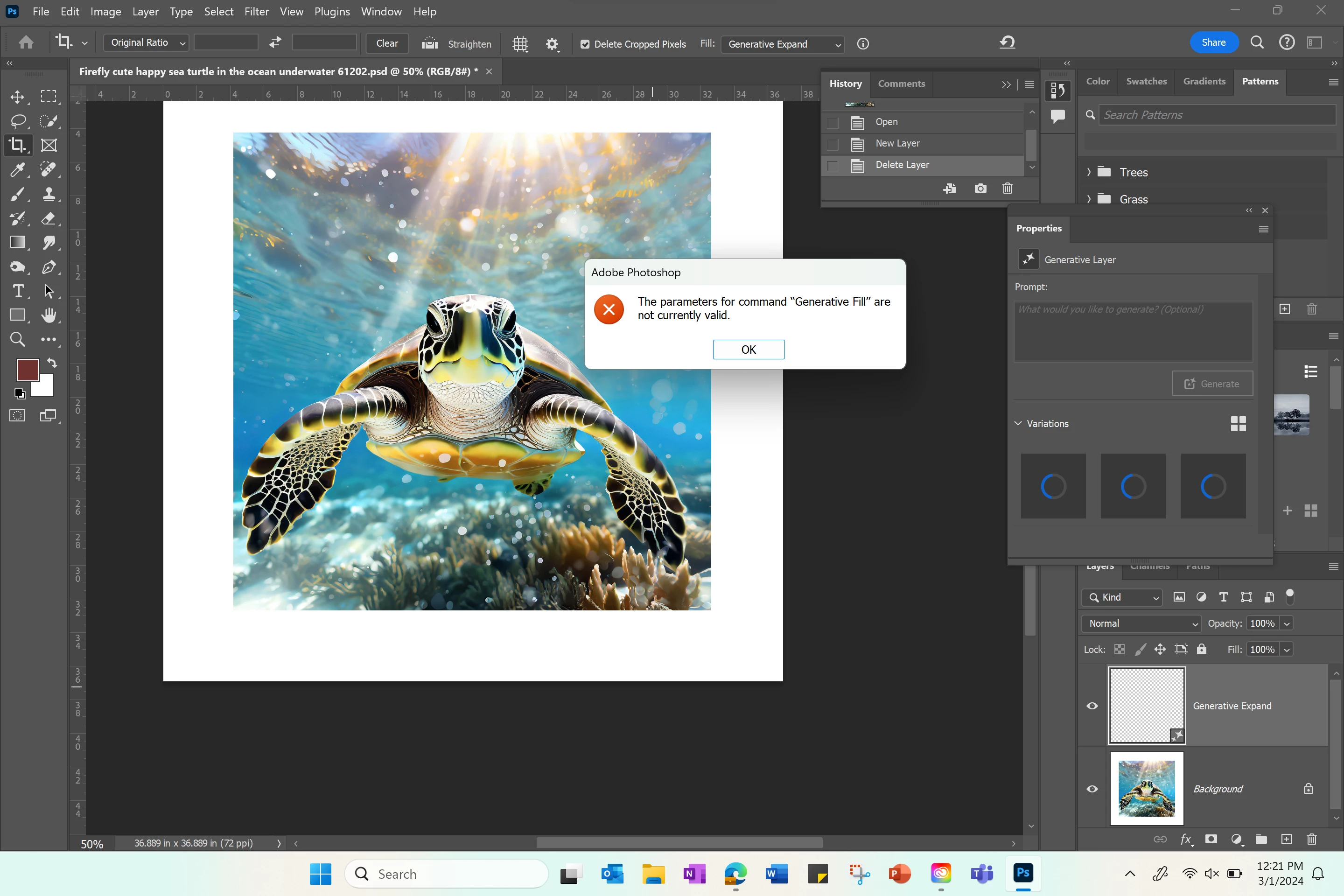Open crop overlay grid options

520,44
